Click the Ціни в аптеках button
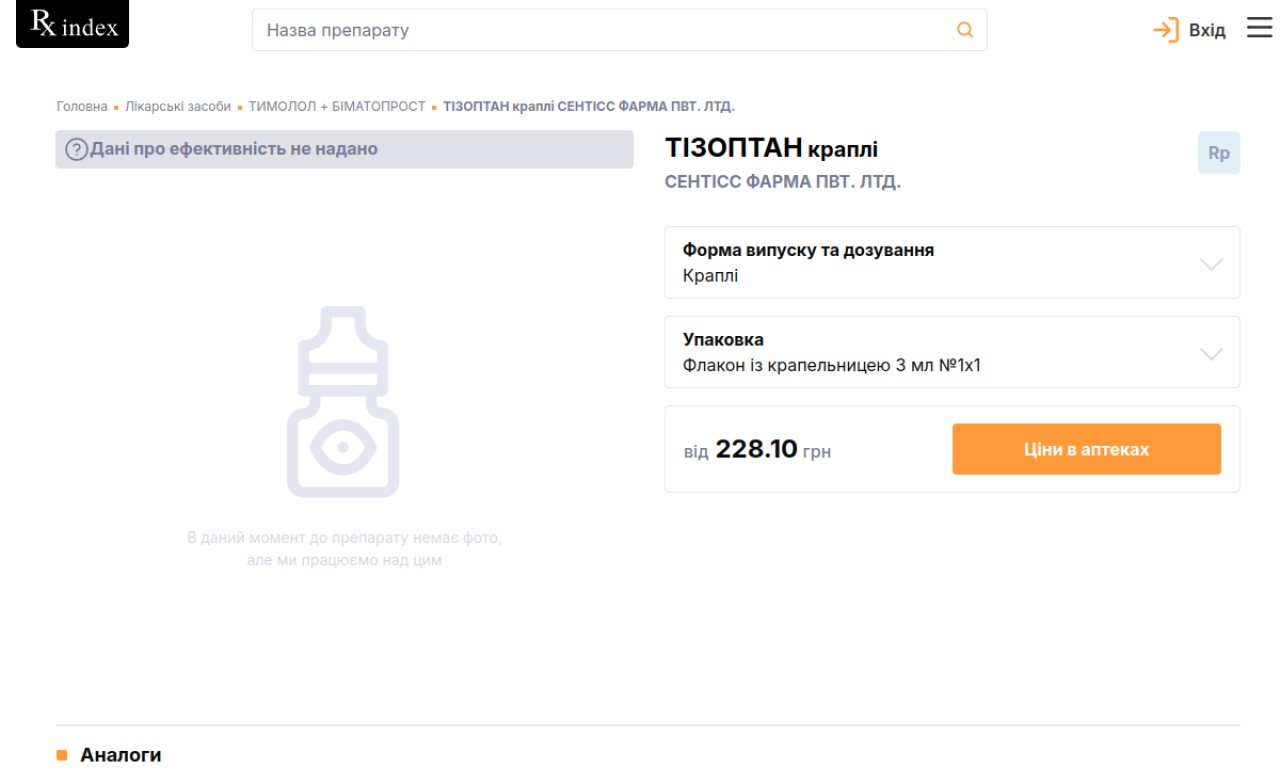1280x768 pixels. click(x=1087, y=449)
